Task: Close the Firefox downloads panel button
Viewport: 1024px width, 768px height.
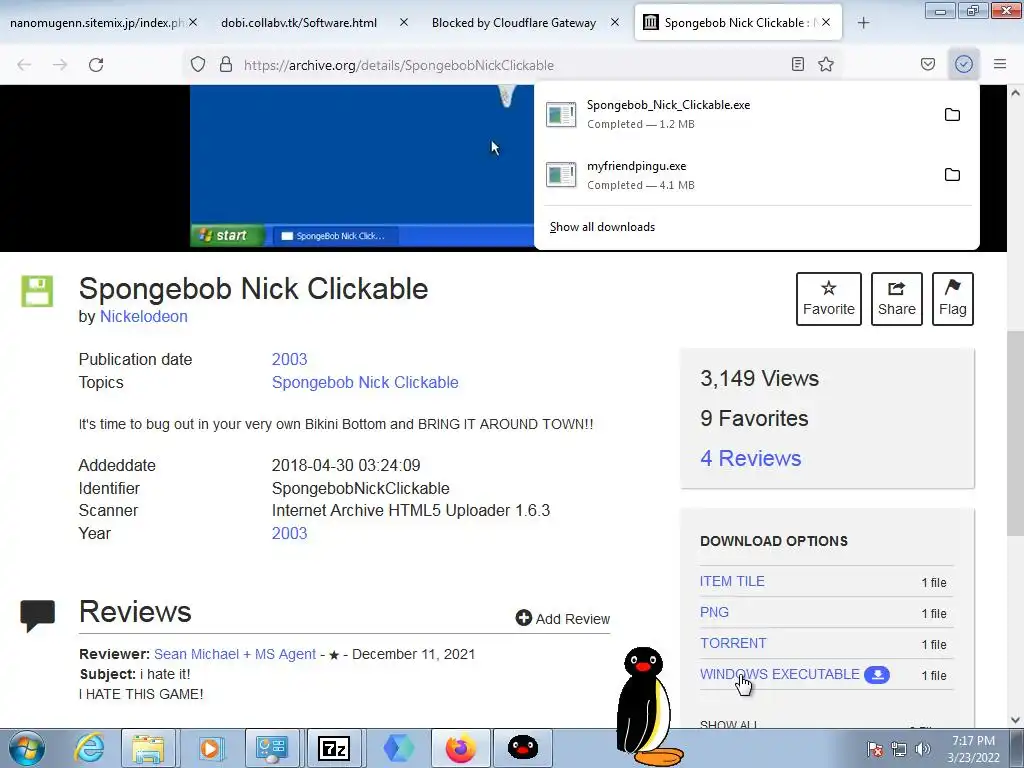Action: [x=964, y=64]
